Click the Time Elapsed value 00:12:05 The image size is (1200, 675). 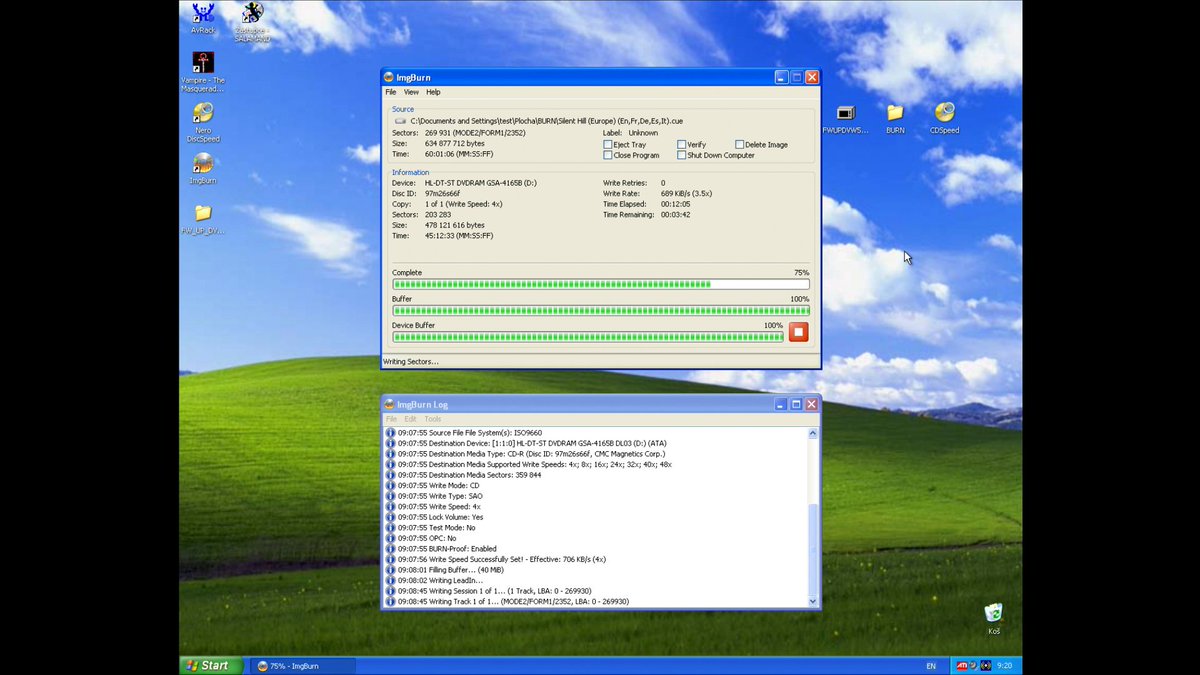(675, 204)
